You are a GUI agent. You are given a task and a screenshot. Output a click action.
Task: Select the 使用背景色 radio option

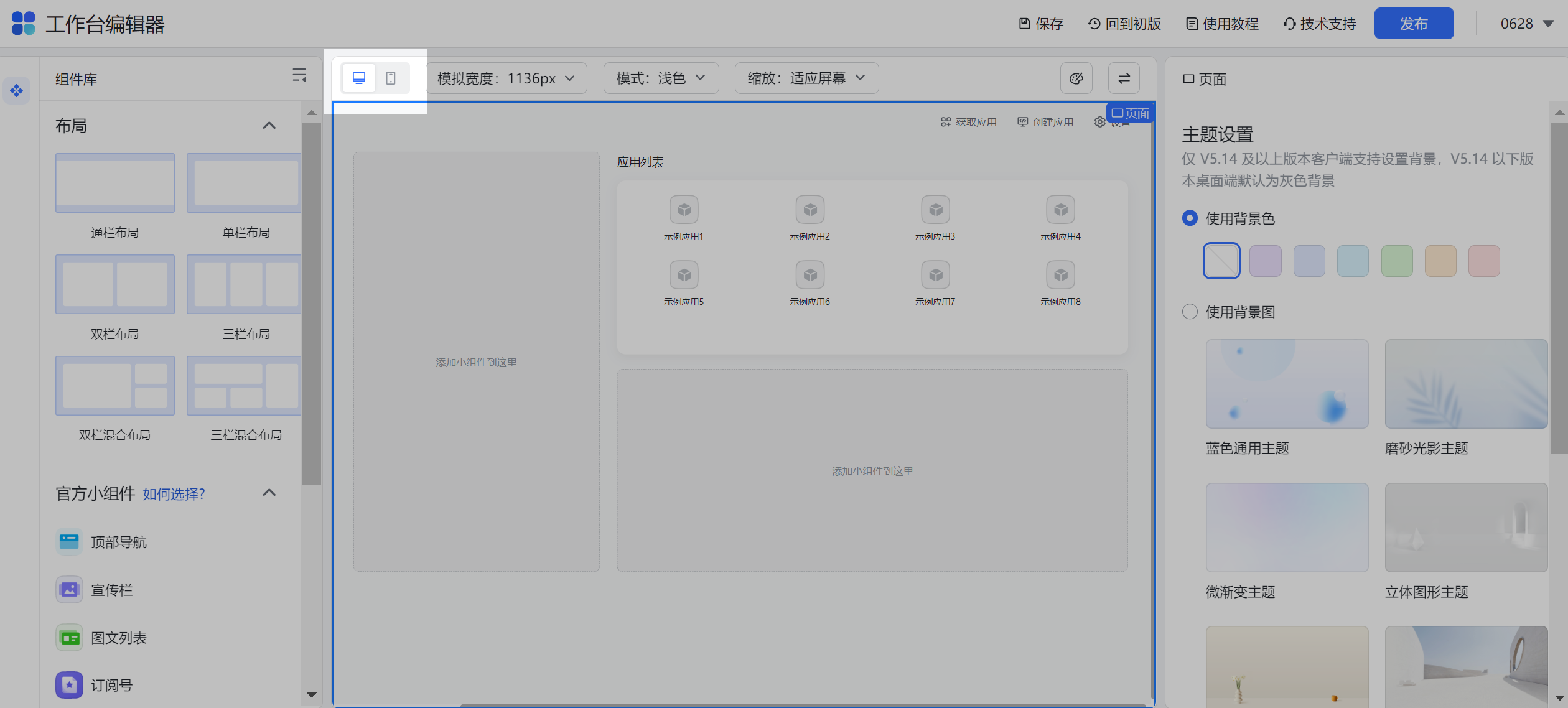pos(1190,218)
